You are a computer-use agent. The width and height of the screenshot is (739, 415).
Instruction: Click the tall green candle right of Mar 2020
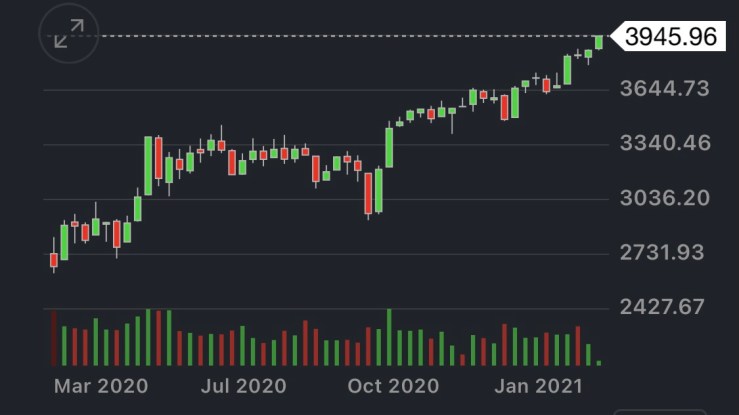coord(148,165)
